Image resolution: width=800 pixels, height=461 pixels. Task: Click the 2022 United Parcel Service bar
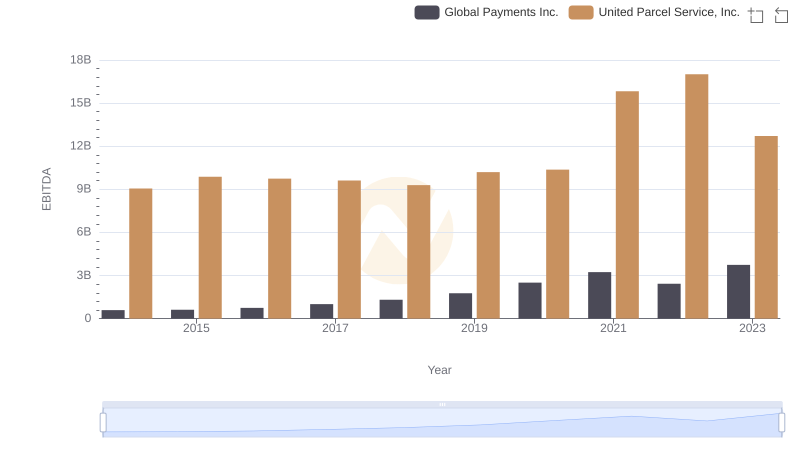coord(696,196)
